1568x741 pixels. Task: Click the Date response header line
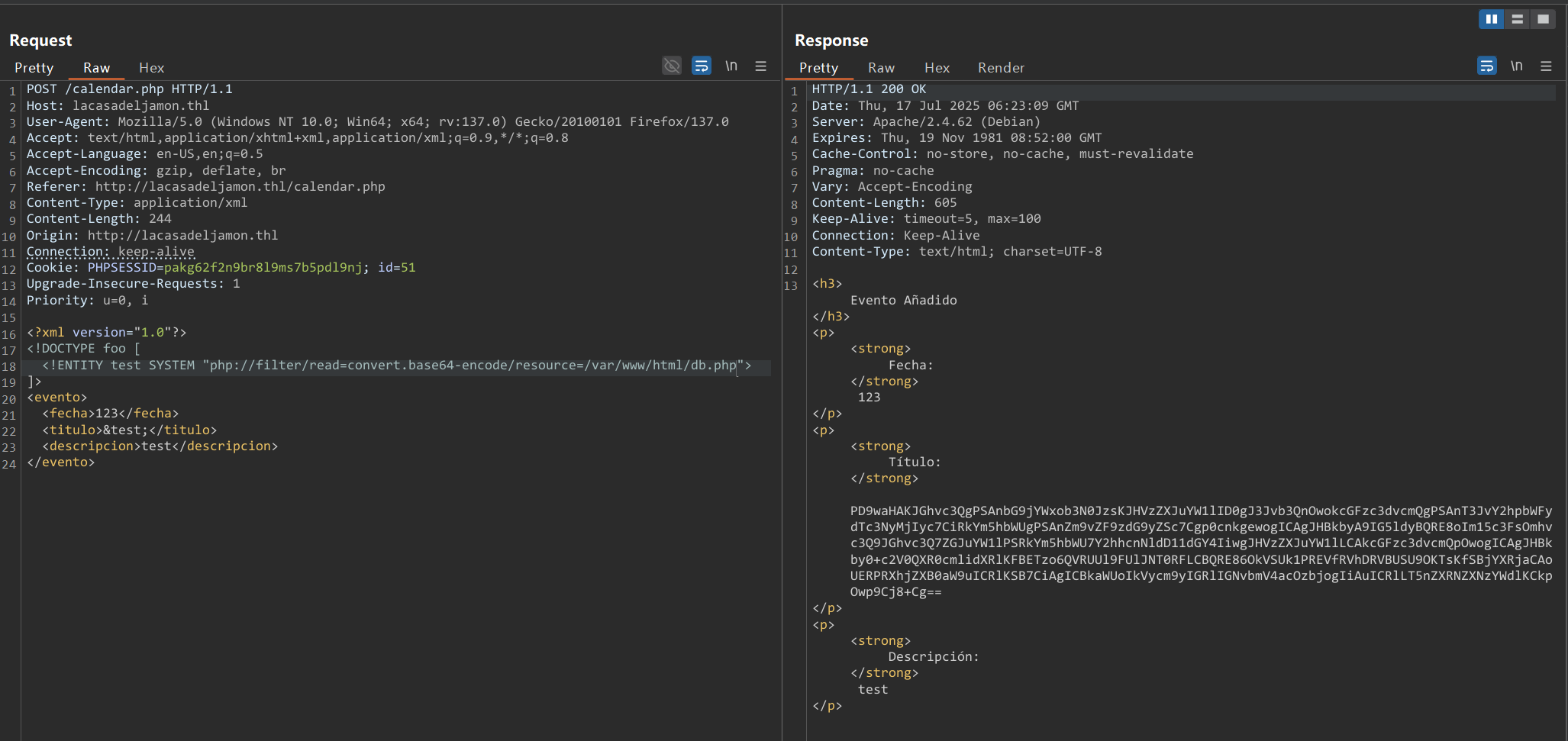point(945,105)
